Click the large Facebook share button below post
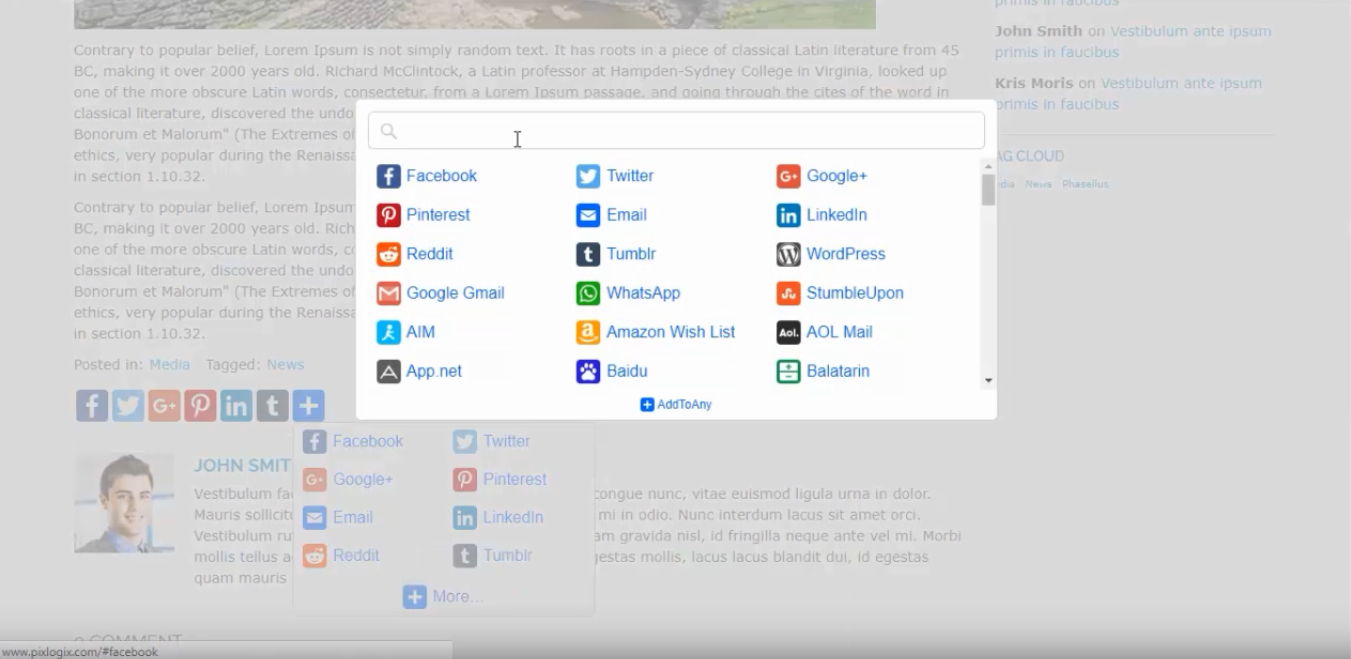The width and height of the screenshot is (1351, 659). (92, 405)
